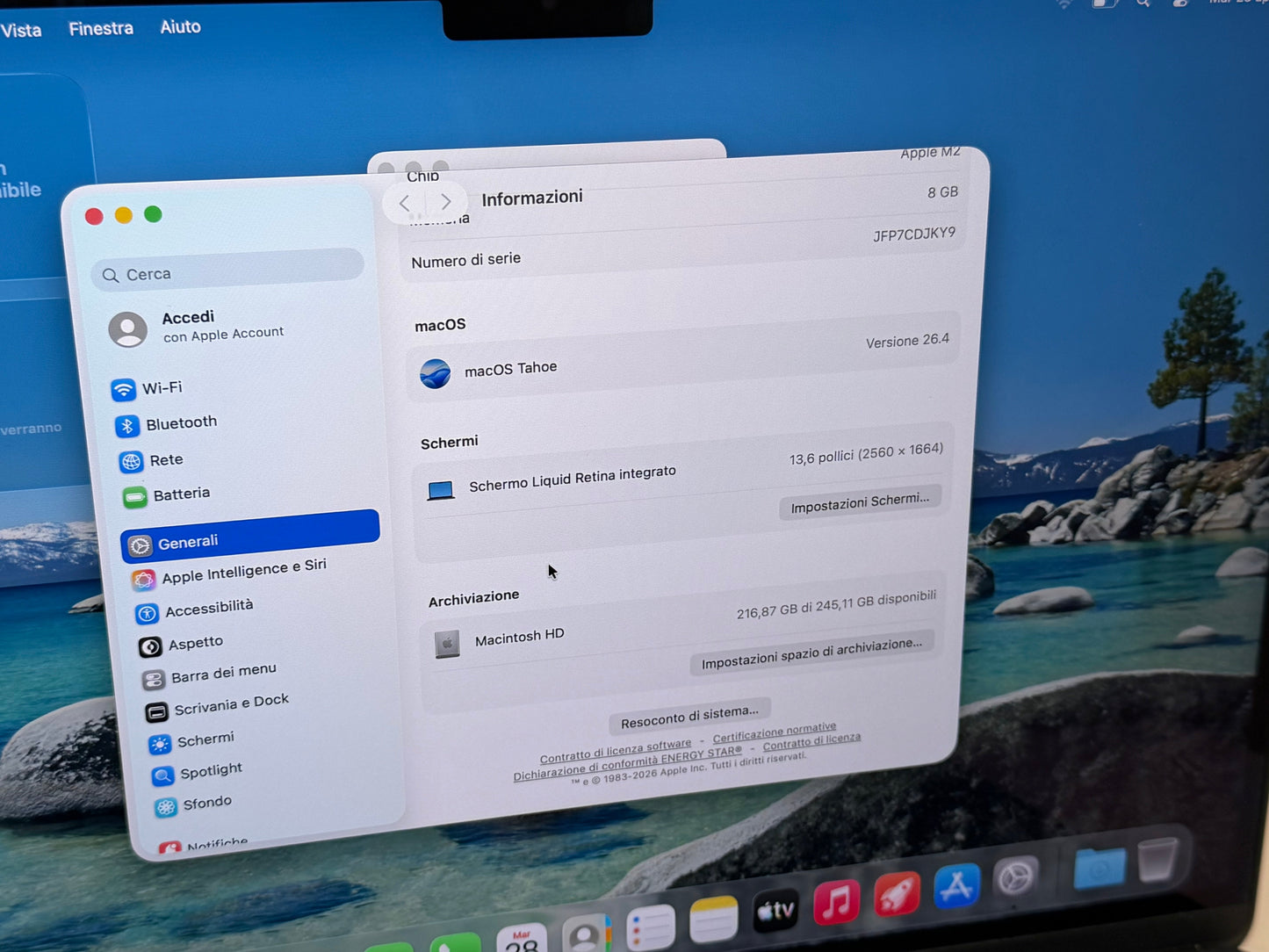This screenshot has width=1269, height=952.
Task: Click Impostazioni spazio di archiviazione... button
Action: point(811,653)
